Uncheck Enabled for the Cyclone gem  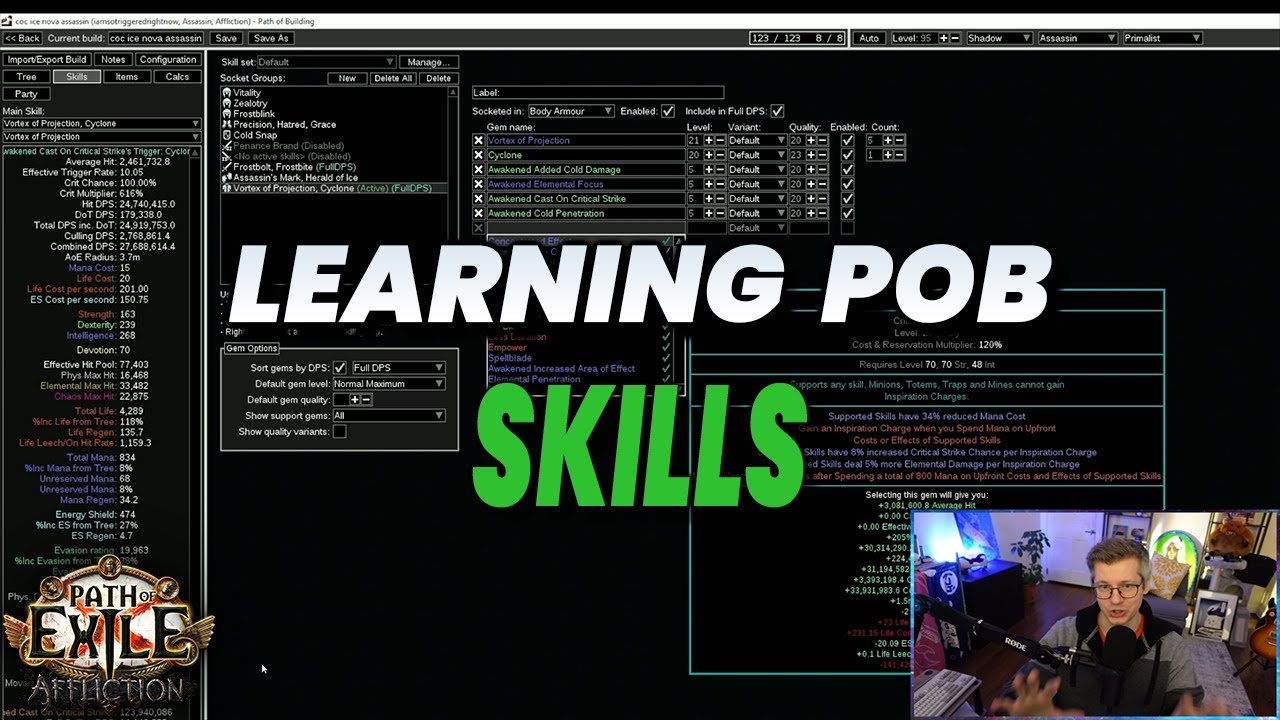848,155
